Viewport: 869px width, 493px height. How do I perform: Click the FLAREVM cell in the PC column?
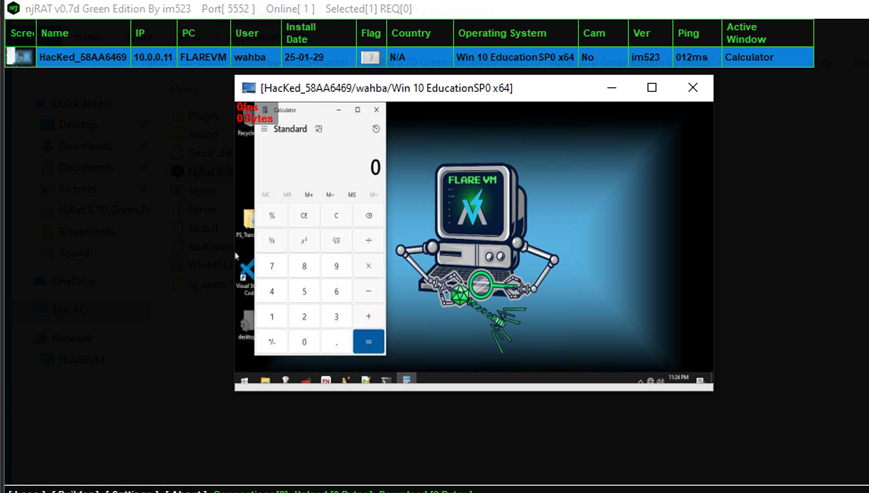point(203,57)
